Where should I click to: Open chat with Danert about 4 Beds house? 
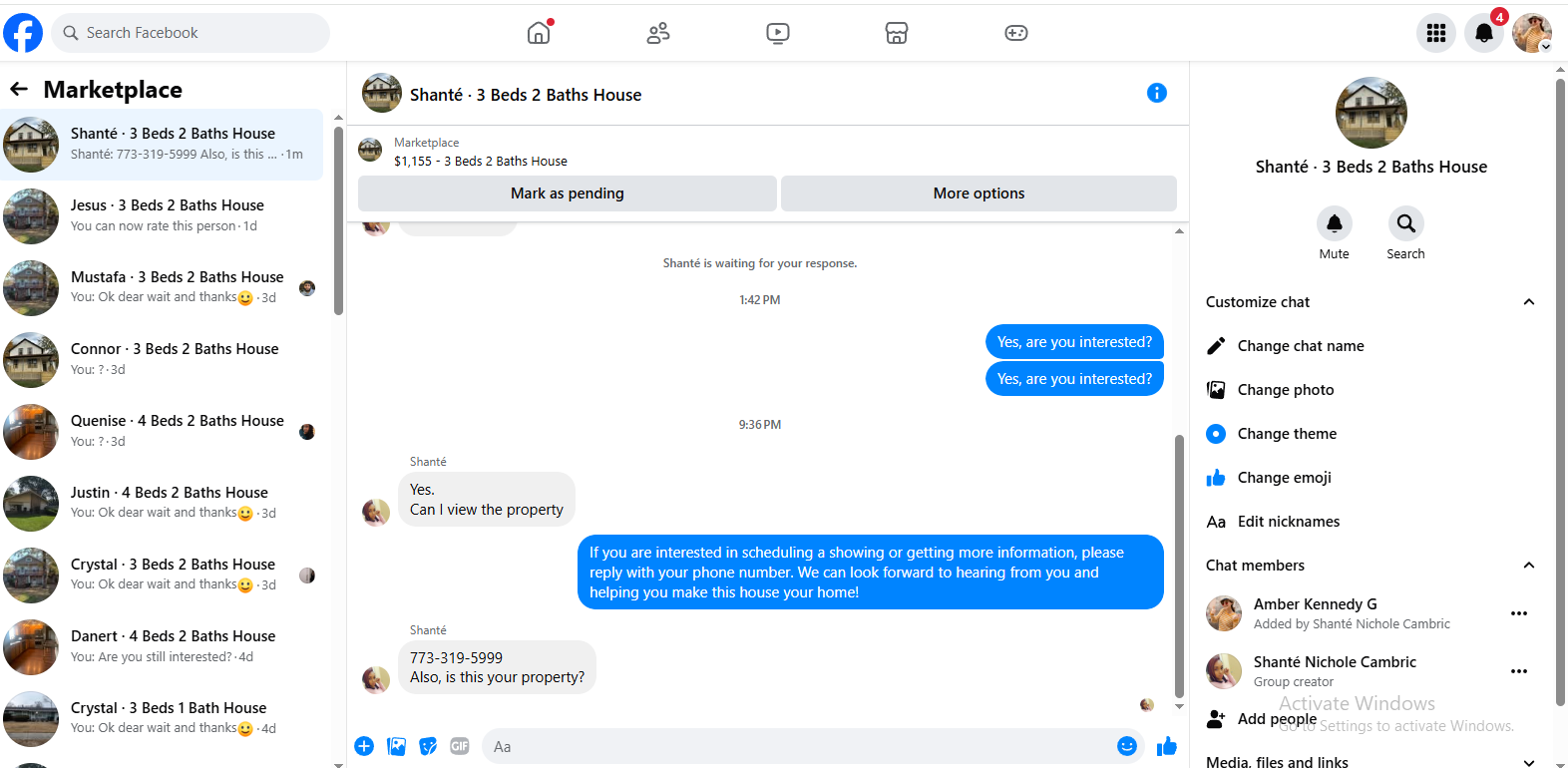point(162,647)
